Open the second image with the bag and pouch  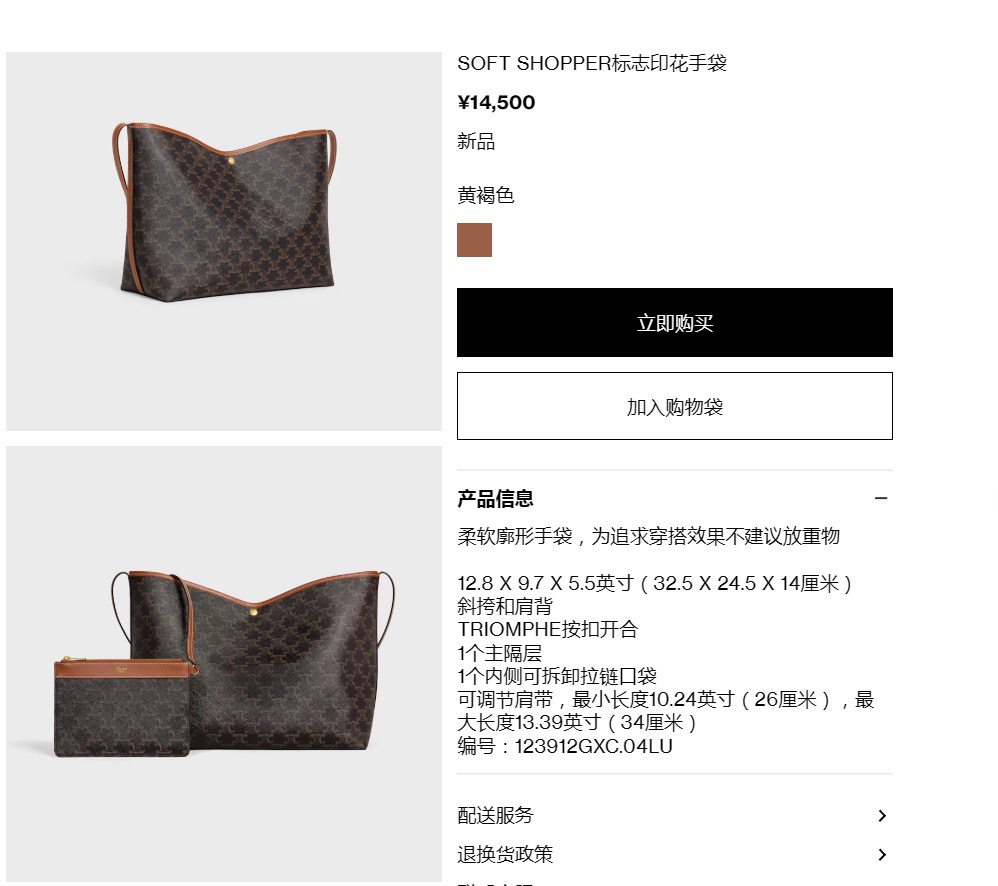pos(224,664)
